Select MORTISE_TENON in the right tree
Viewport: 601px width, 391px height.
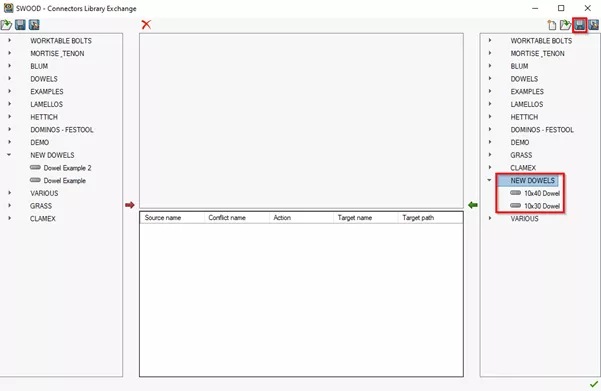pyautogui.click(x=537, y=53)
